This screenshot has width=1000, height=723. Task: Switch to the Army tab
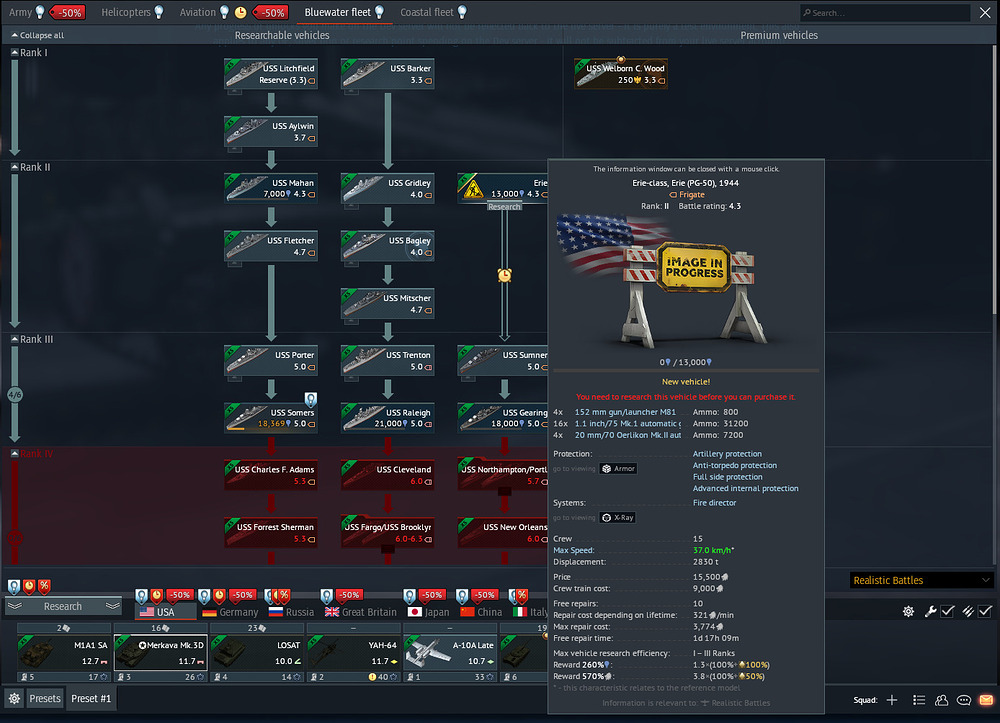(x=20, y=12)
